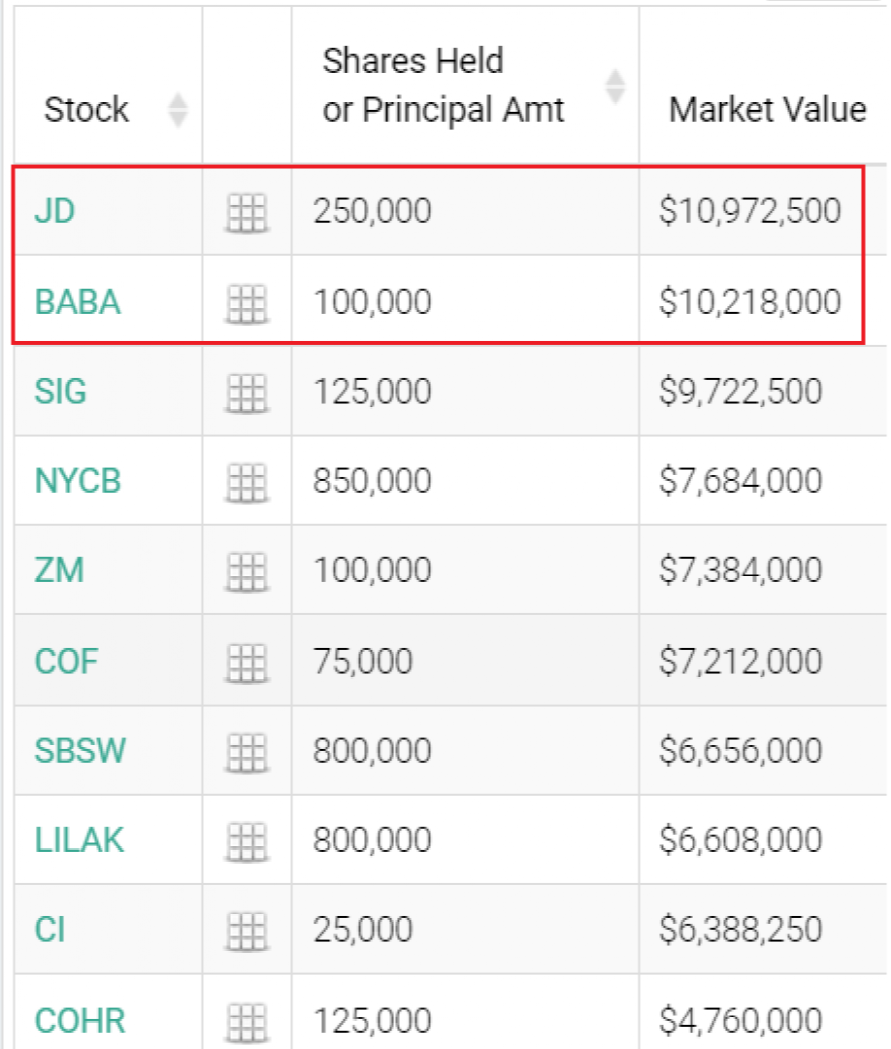Open the LILAK stock link

79,840
